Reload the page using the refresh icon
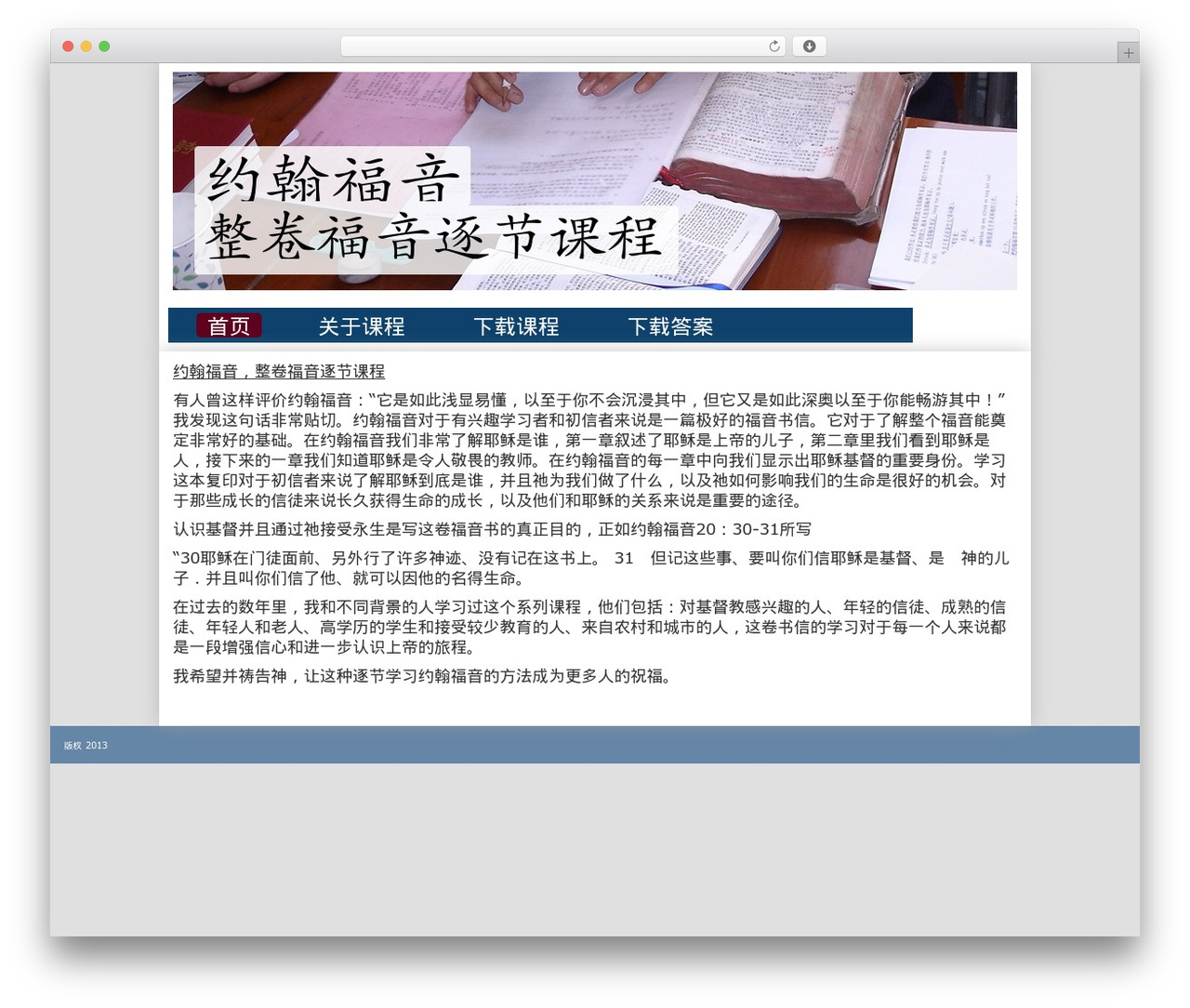The height and width of the screenshot is (1008, 1190). [773, 46]
